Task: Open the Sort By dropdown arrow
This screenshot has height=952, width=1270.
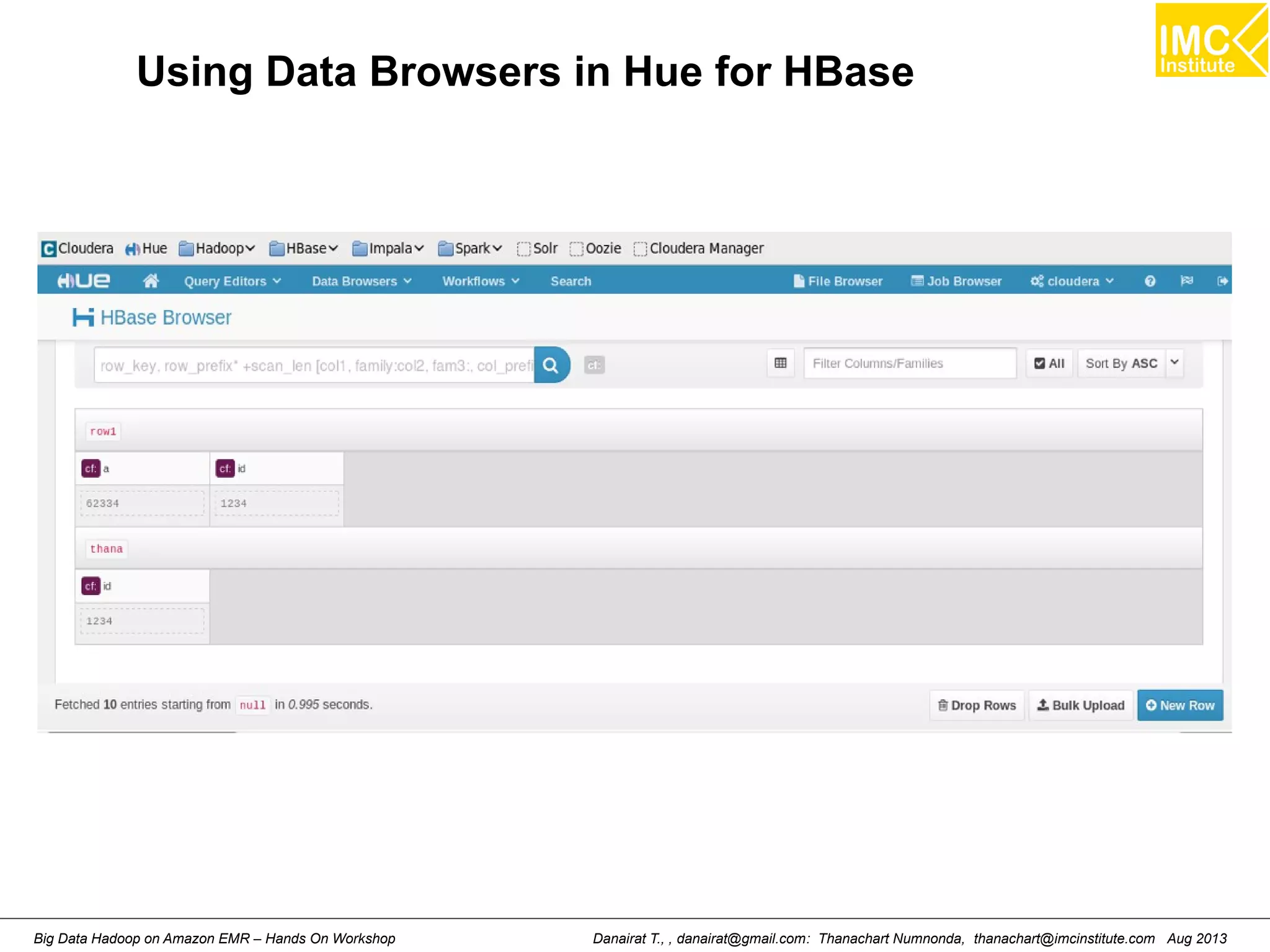Action: click(1175, 363)
